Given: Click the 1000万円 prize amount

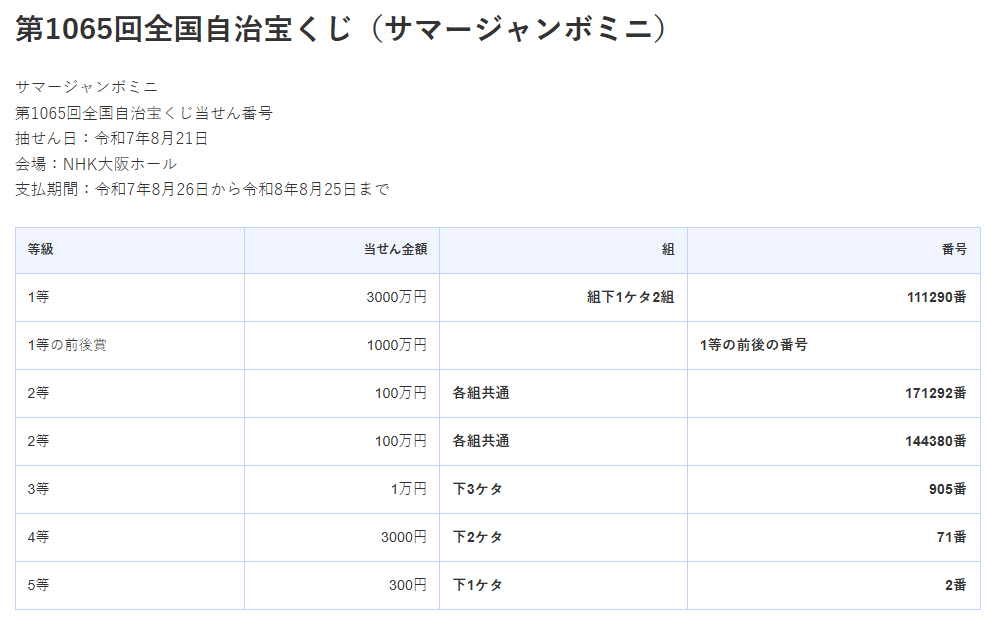Looking at the screenshot, I should pyautogui.click(x=397, y=345).
